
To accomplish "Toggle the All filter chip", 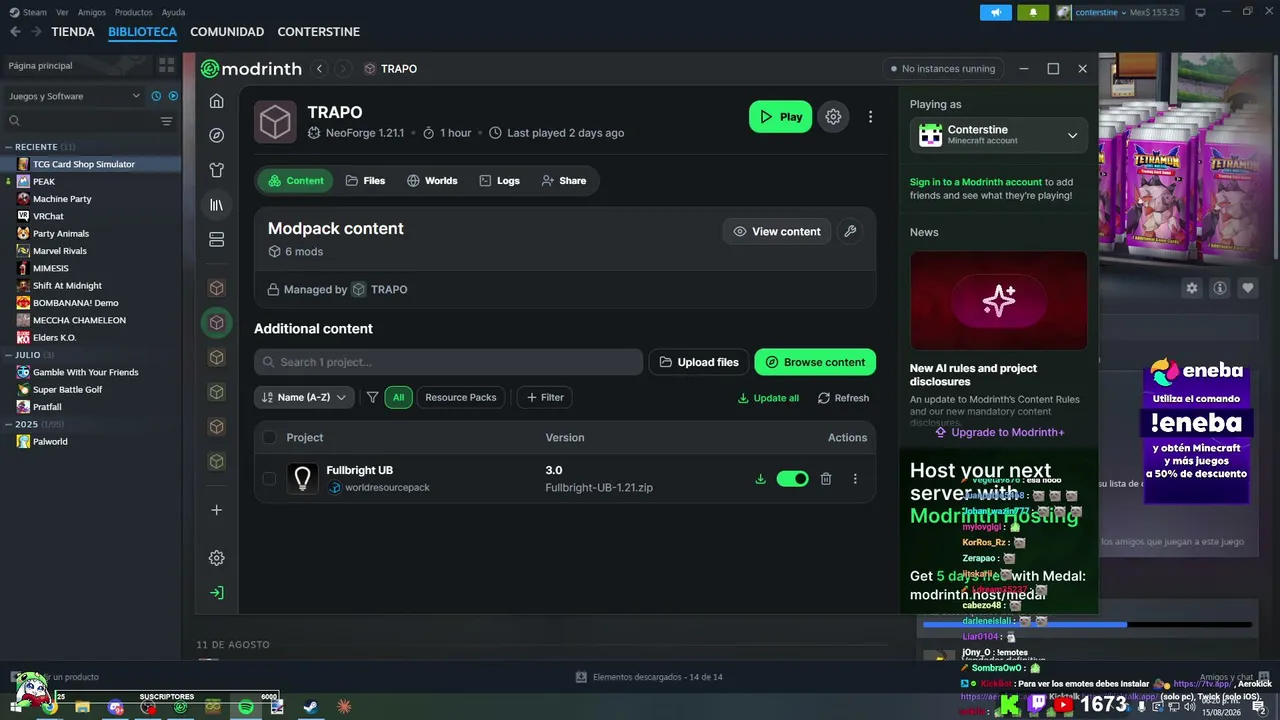I will [x=398, y=398].
